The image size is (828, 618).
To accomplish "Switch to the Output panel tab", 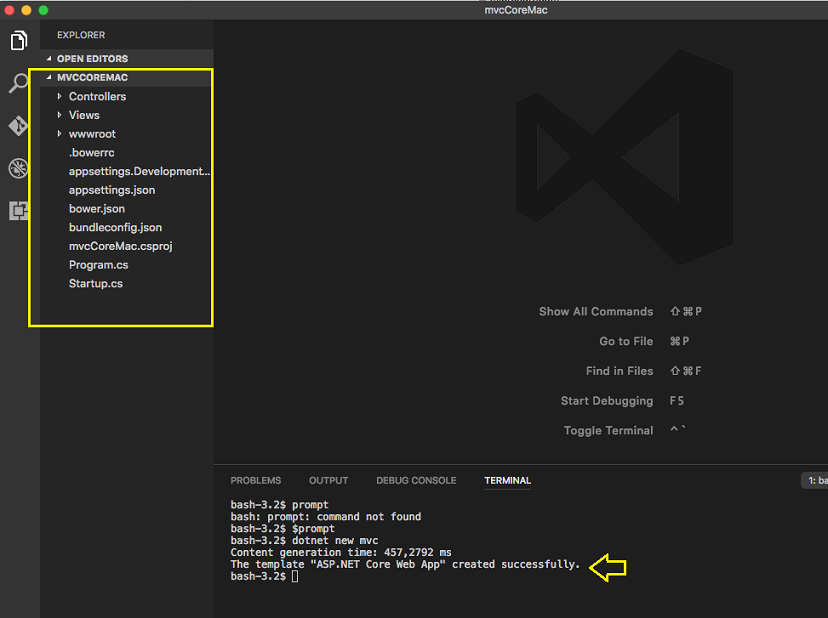I will (328, 481).
